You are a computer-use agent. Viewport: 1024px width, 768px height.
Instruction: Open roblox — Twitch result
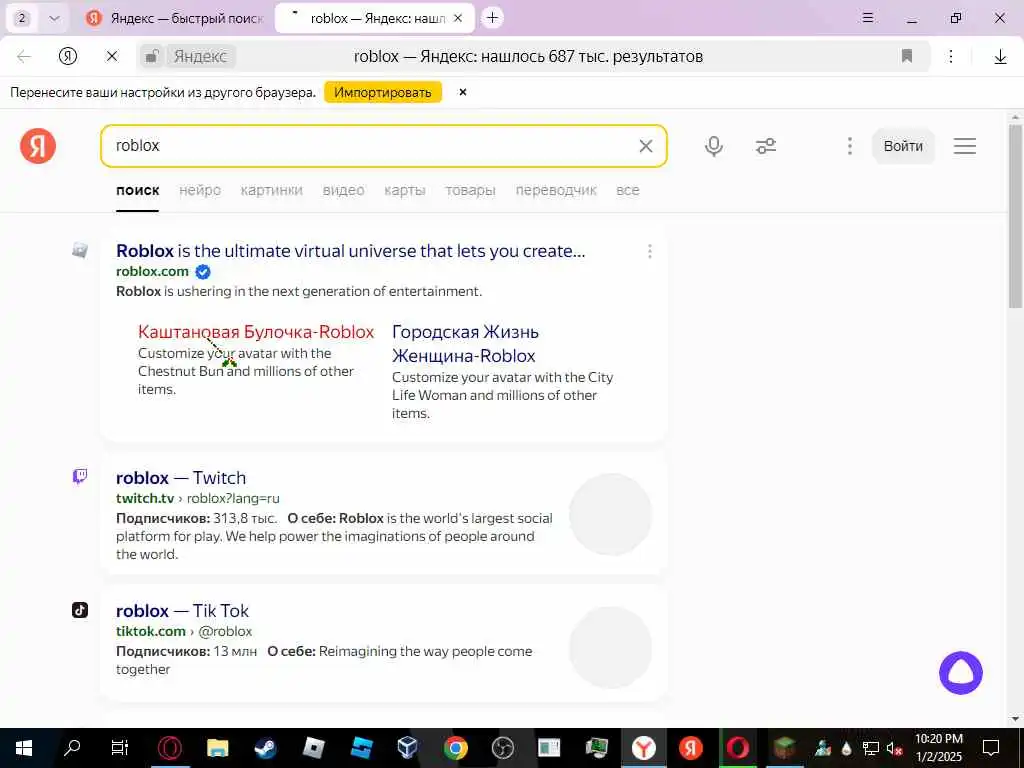pos(181,477)
